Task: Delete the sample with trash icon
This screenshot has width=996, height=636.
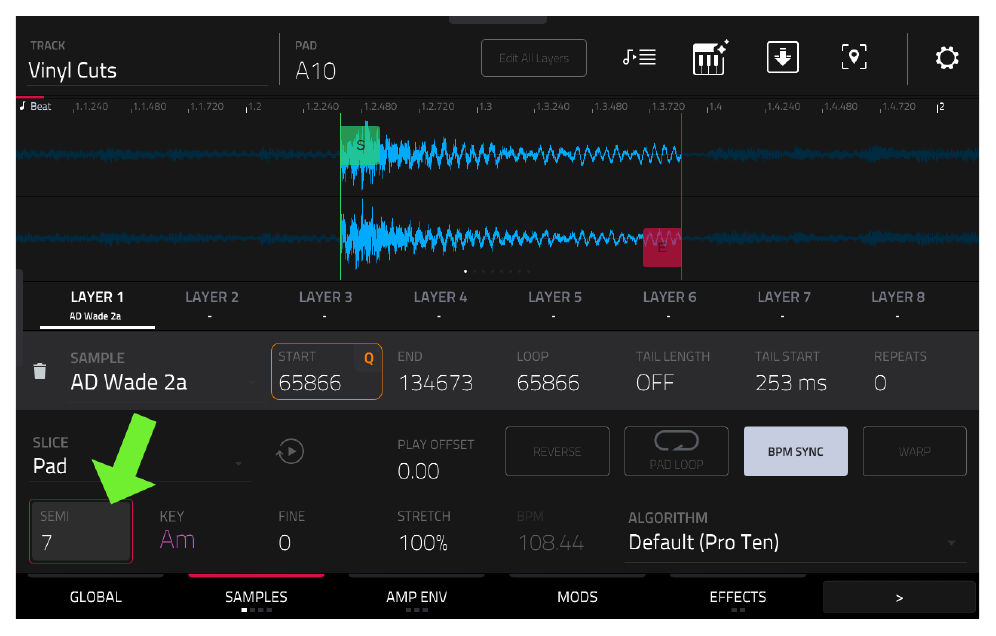Action: pyautogui.click(x=39, y=371)
